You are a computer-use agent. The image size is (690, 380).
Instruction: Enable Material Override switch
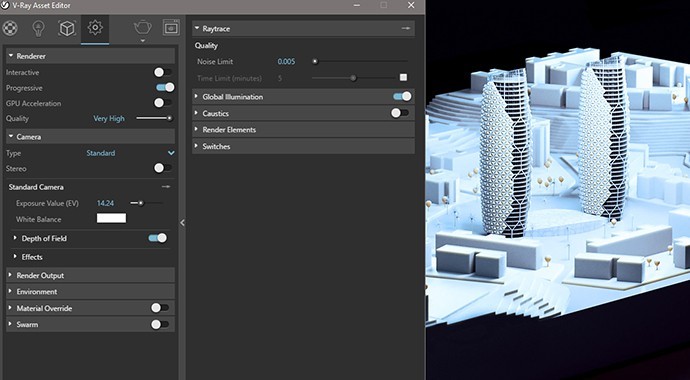160,308
